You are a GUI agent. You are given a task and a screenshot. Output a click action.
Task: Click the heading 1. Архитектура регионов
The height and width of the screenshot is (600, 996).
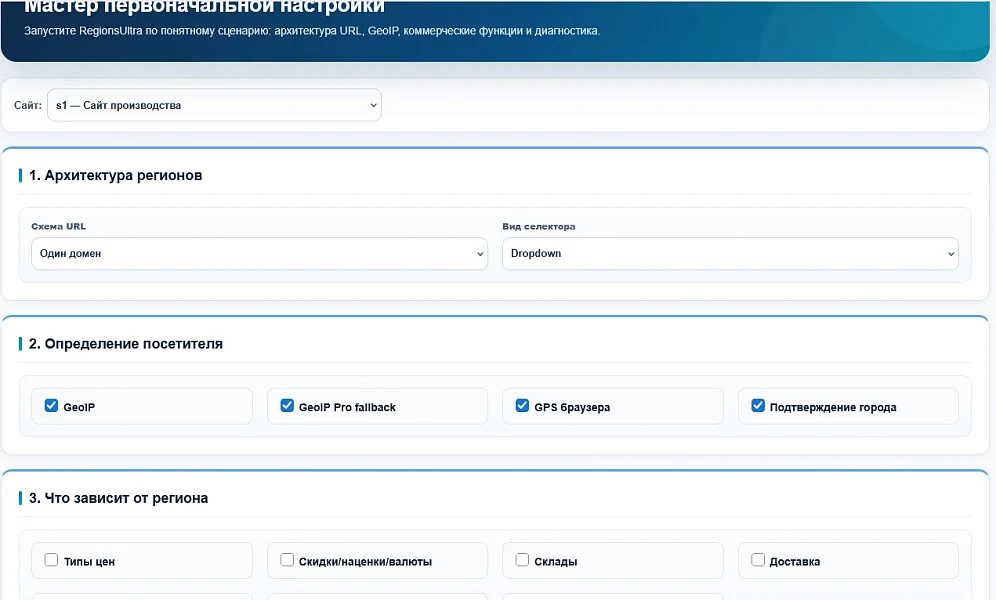click(x=116, y=175)
